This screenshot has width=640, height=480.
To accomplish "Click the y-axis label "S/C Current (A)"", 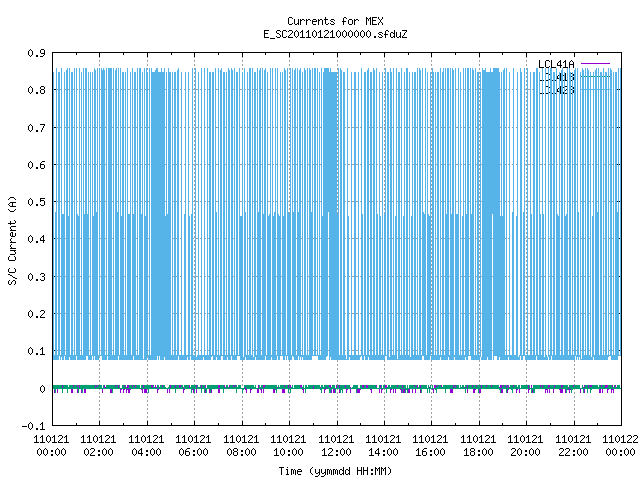I will [x=12, y=240].
